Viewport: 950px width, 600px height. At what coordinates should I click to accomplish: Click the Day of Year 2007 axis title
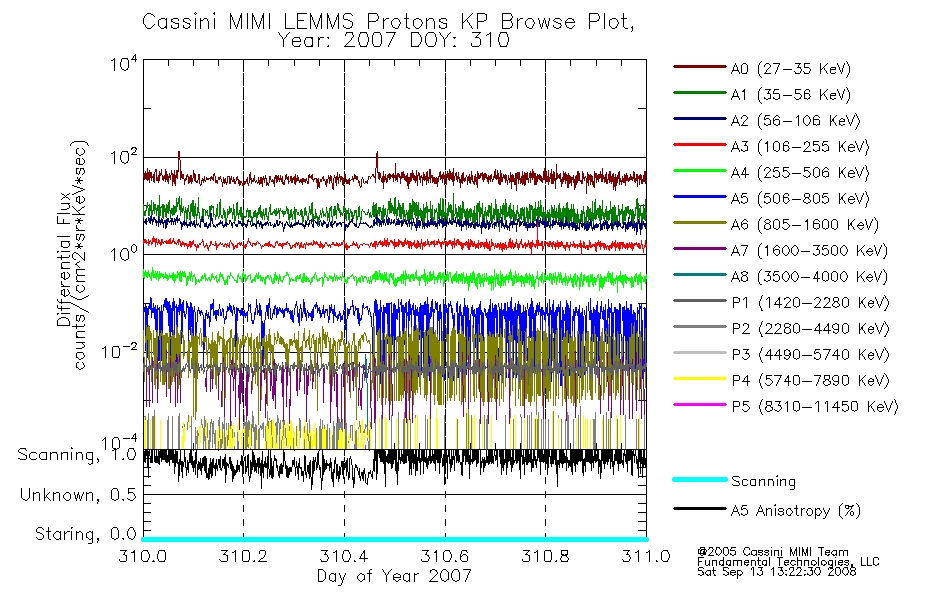tap(394, 576)
